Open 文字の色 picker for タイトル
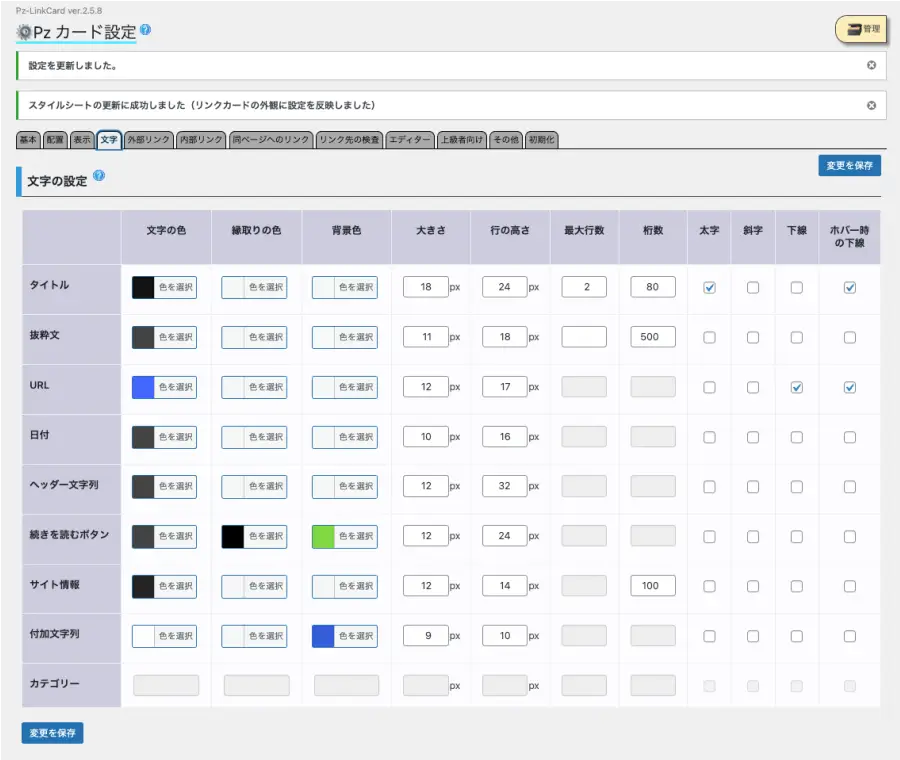Screen dimensions: 900x760 tap(165, 288)
